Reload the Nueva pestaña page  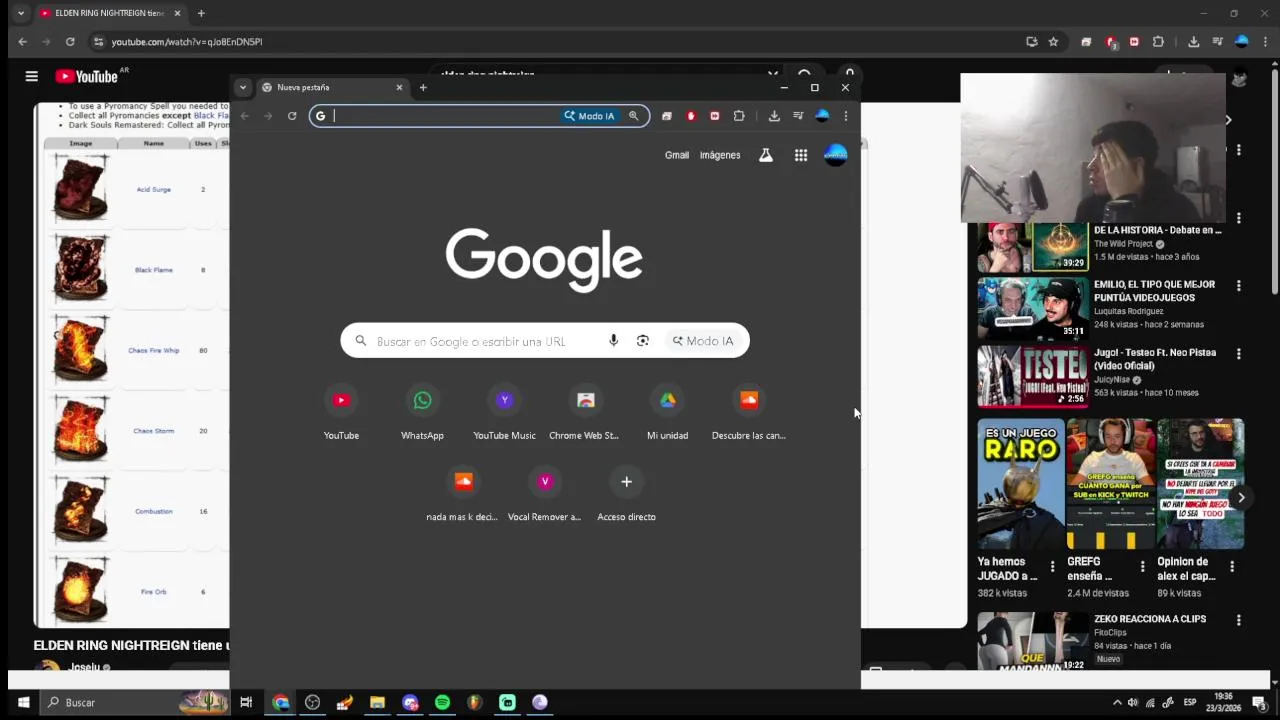(292, 116)
